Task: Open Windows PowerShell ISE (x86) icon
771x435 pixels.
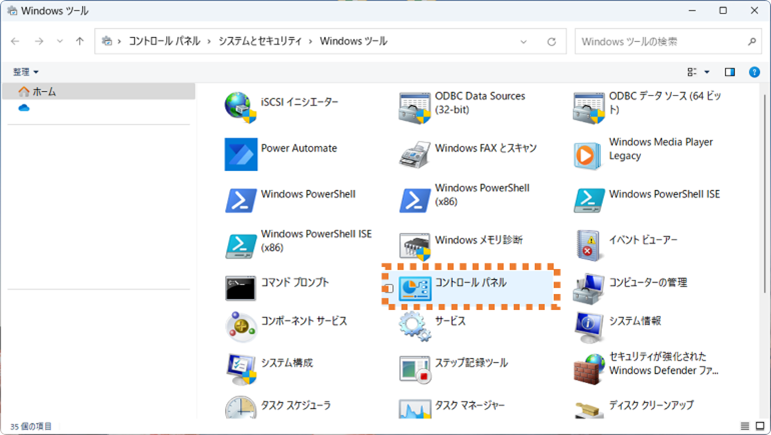Action: (240, 246)
